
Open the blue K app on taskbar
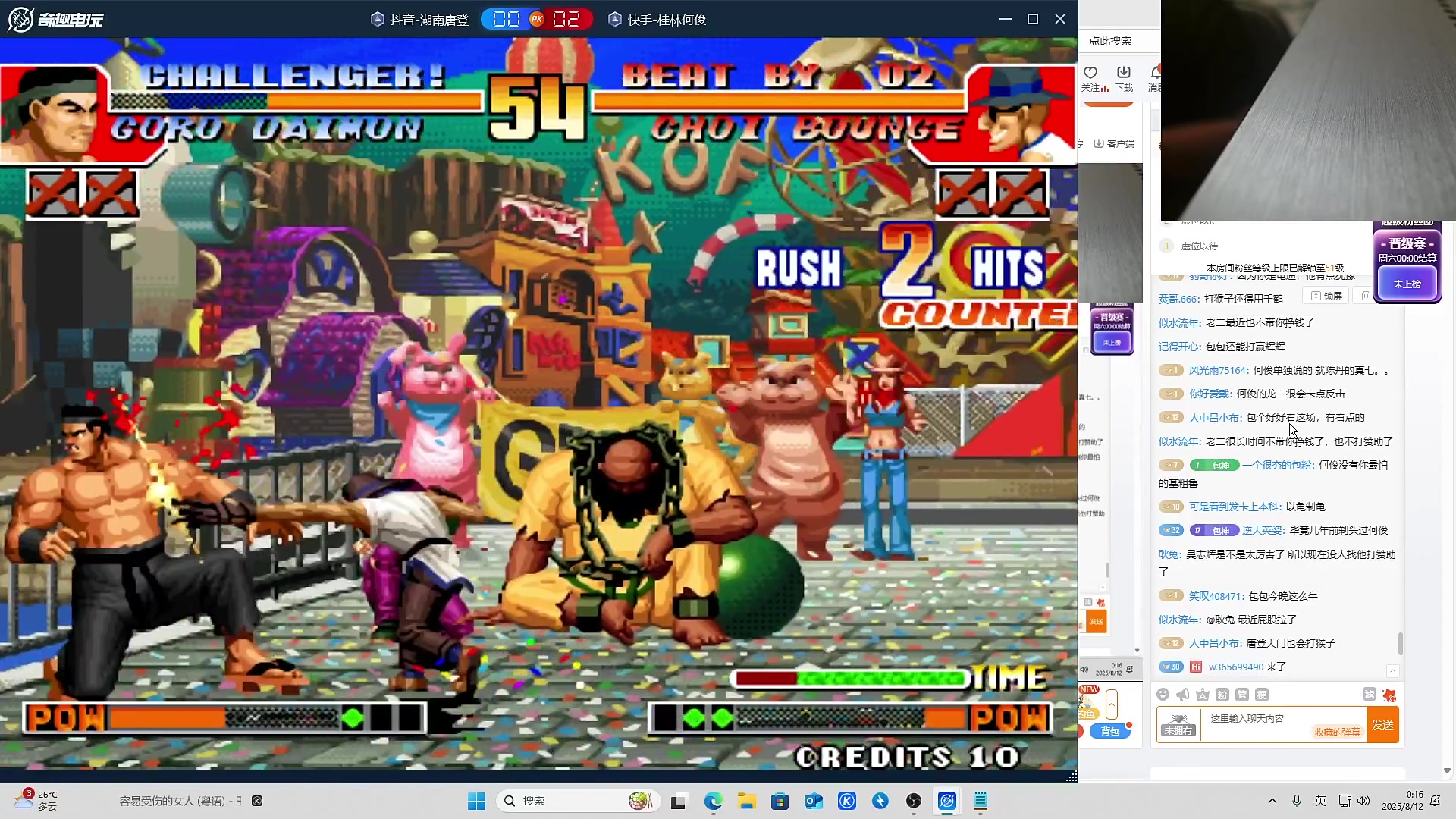coord(847,801)
